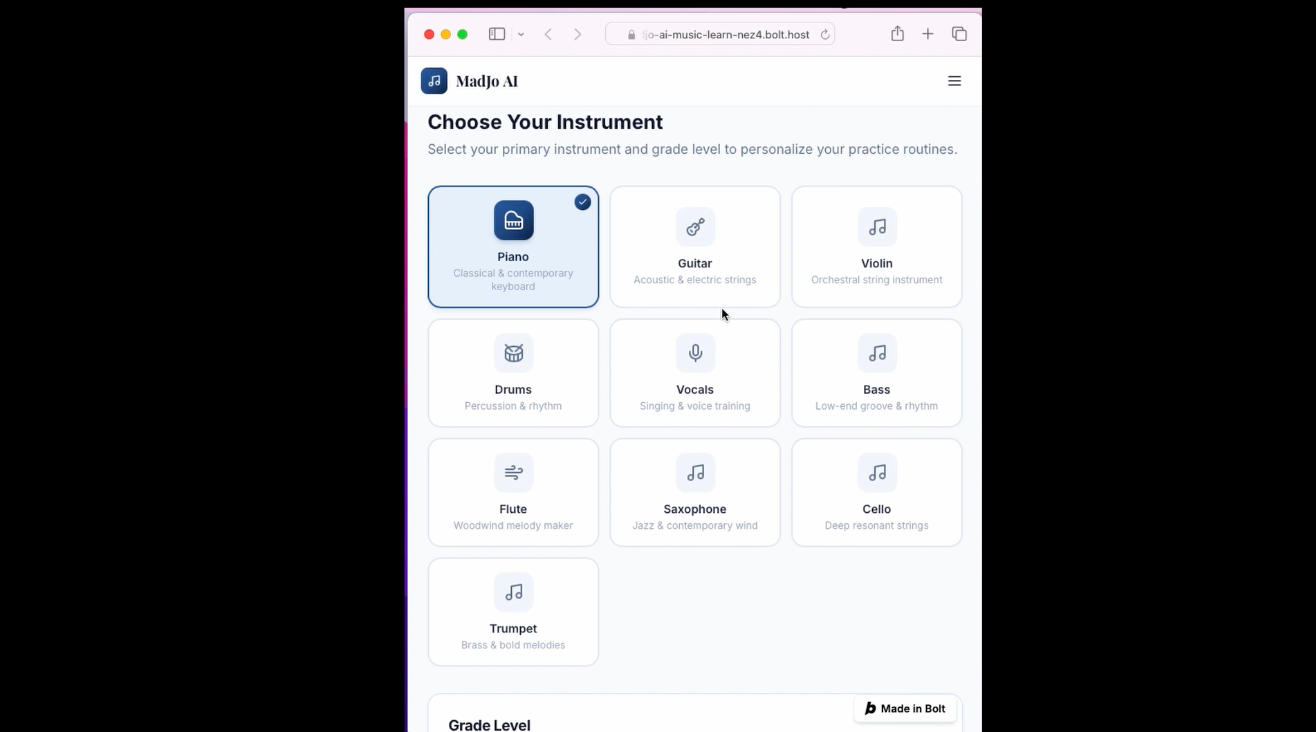
Task: Select the Guitar instrument icon
Action: pyautogui.click(x=695, y=227)
